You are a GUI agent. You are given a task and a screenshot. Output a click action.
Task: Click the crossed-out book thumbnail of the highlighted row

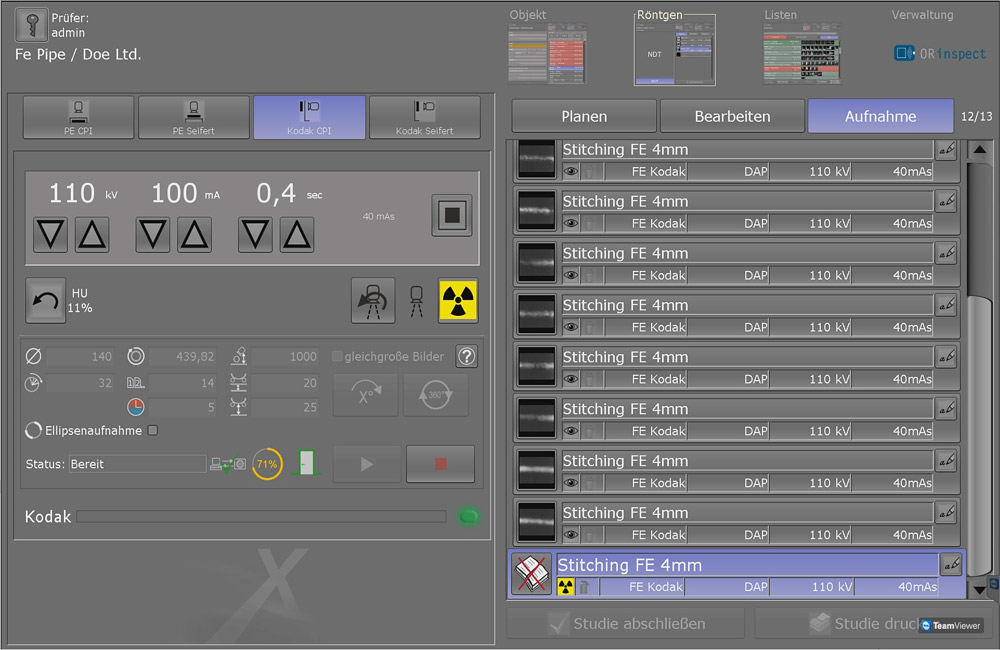[531, 573]
